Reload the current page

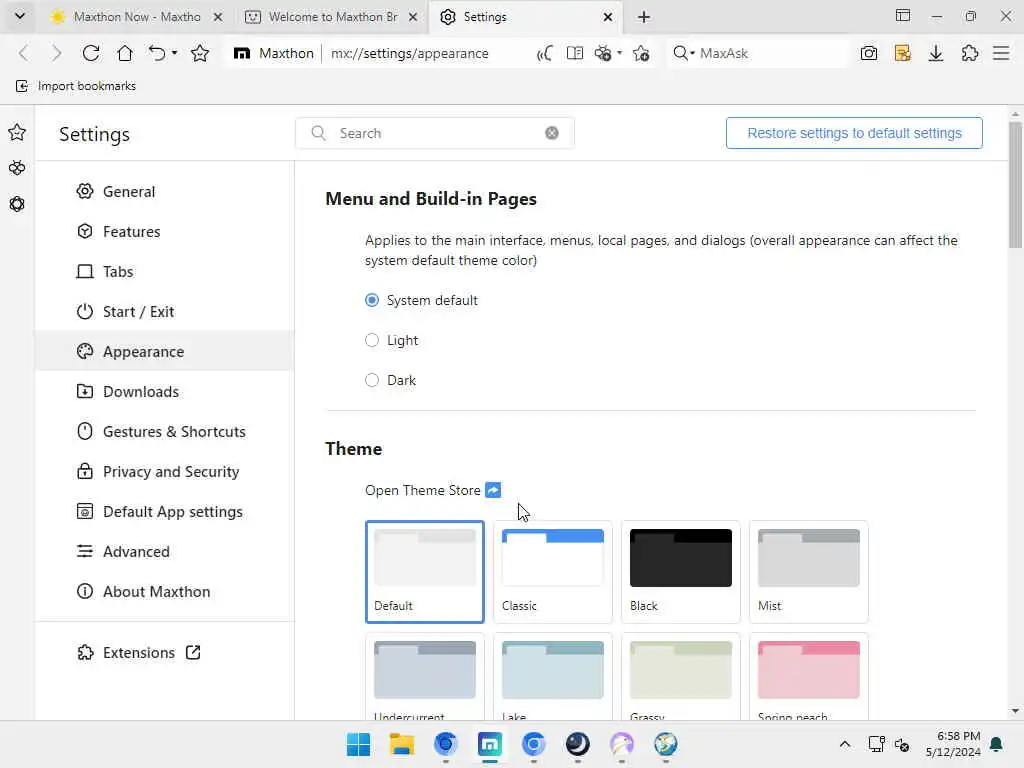click(x=91, y=53)
